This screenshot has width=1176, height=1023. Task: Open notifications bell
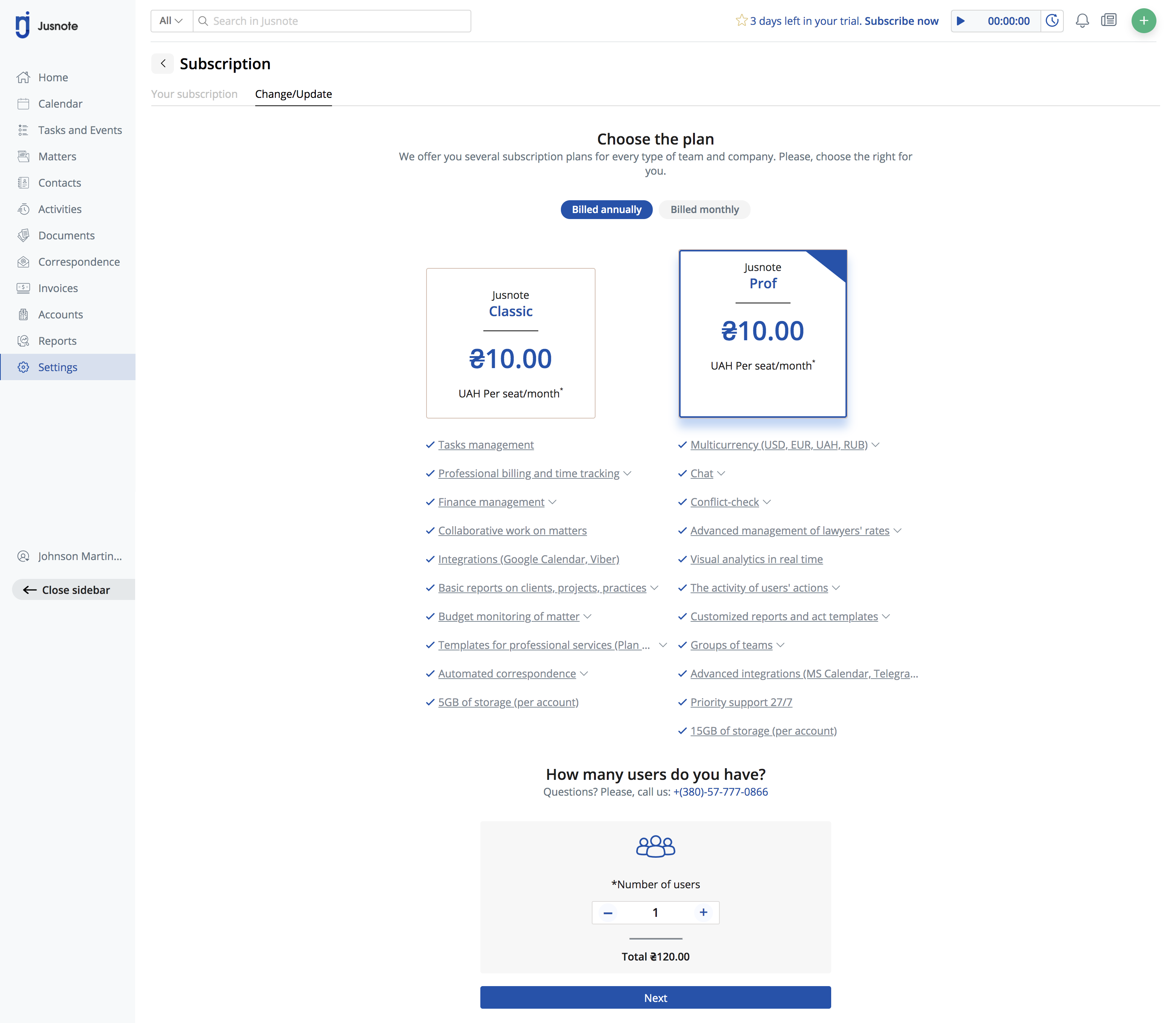[x=1082, y=21]
